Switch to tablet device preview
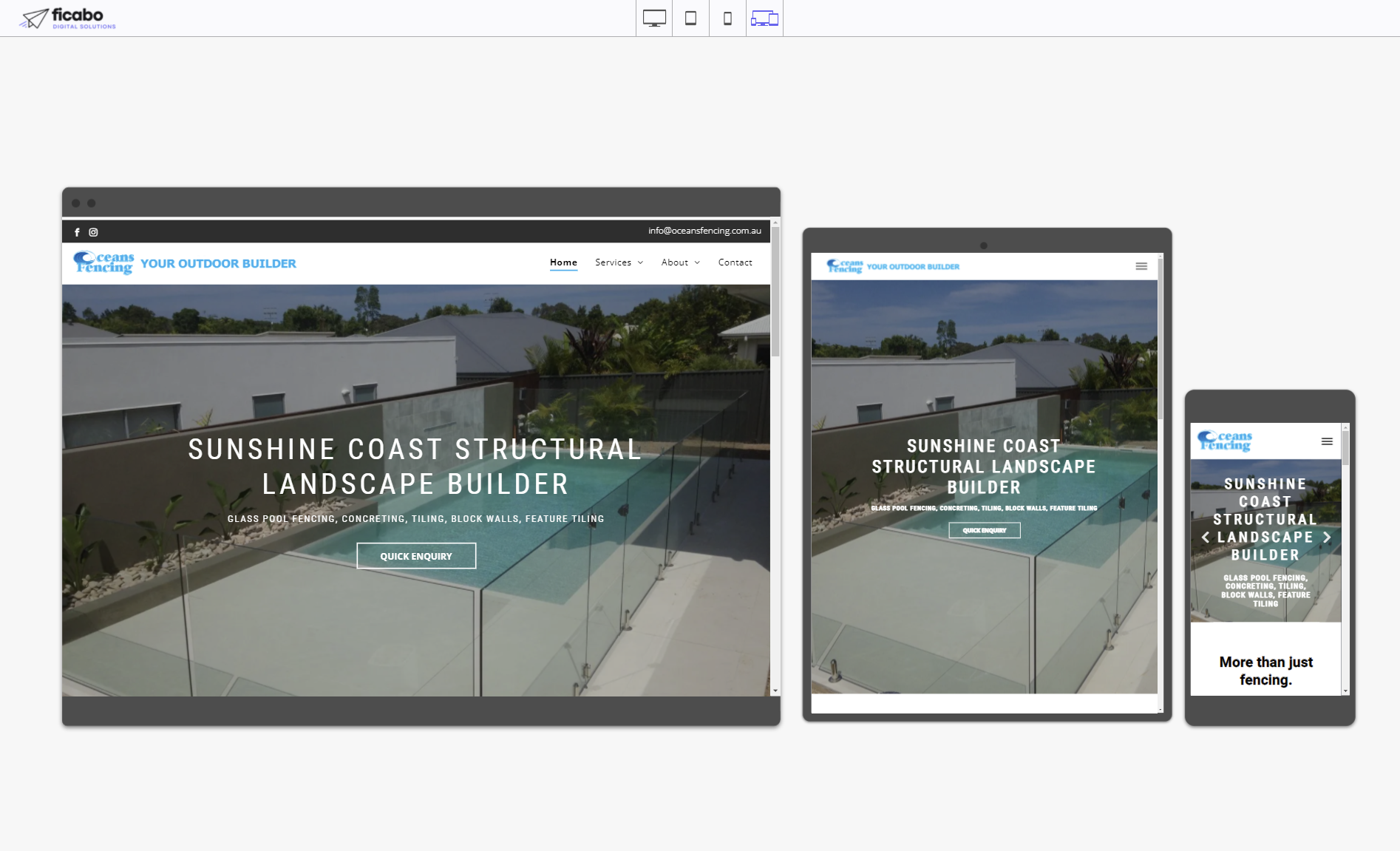Viewport: 1400px width, 851px height. [691, 18]
